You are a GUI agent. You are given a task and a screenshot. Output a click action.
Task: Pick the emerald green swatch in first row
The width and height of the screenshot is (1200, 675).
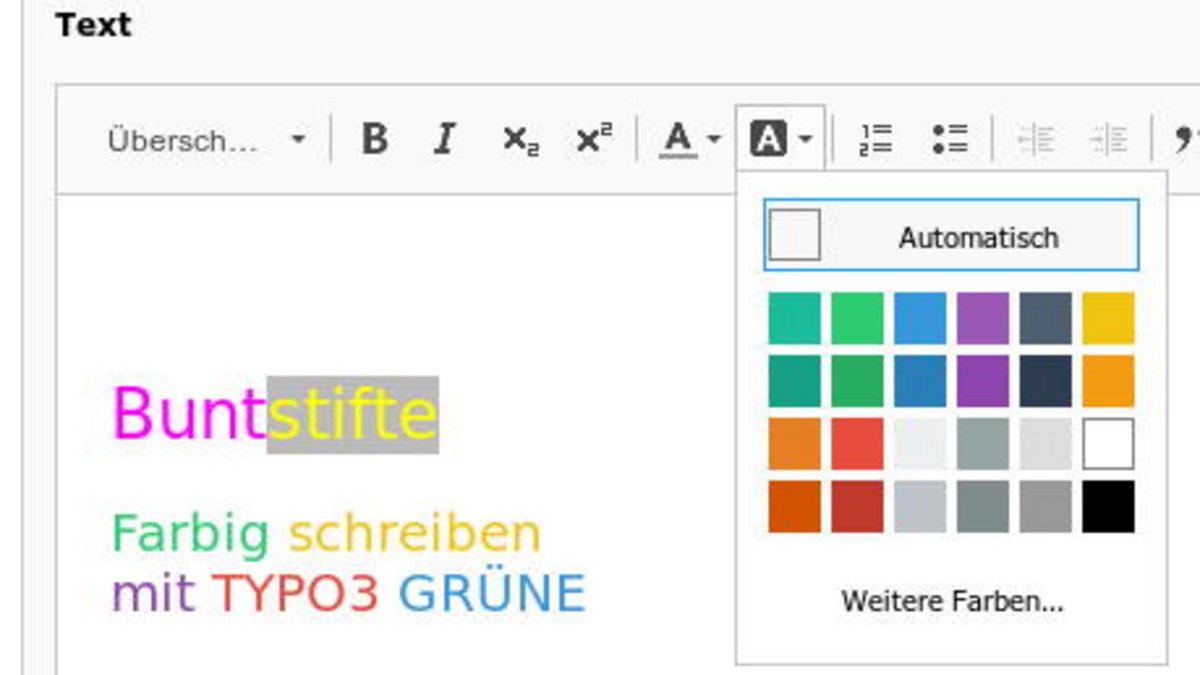(x=857, y=318)
